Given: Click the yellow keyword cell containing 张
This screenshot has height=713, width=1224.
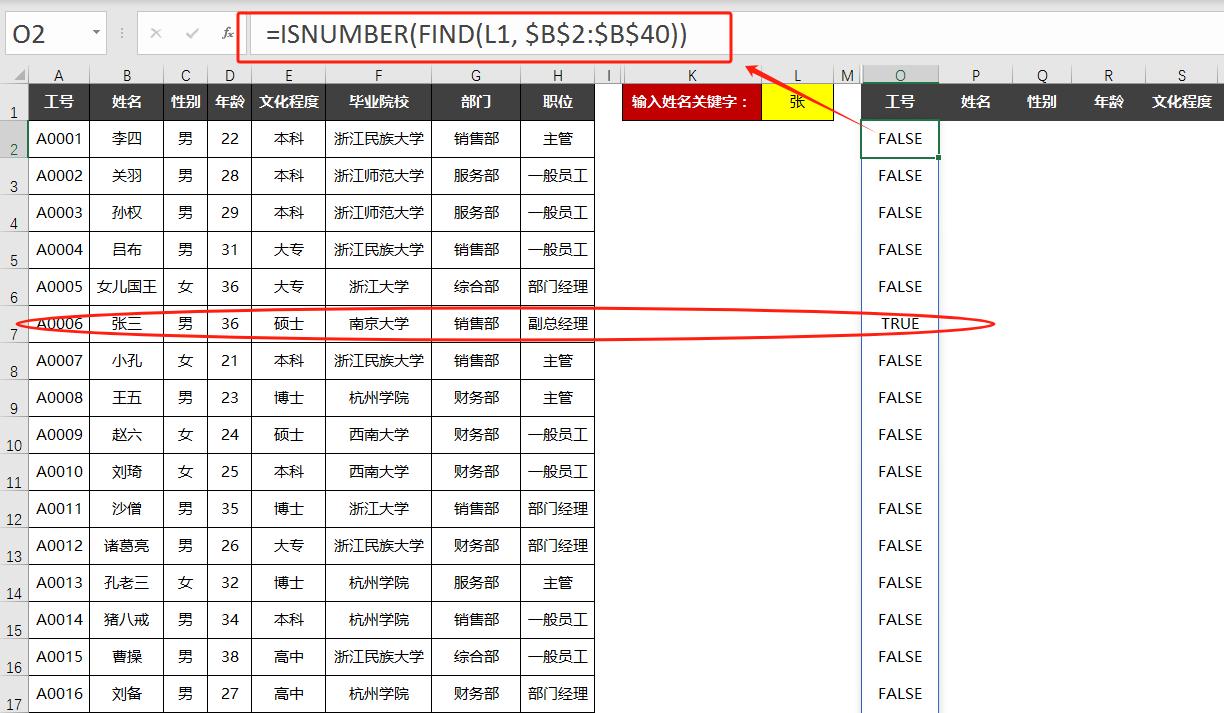Looking at the screenshot, I should [x=797, y=102].
